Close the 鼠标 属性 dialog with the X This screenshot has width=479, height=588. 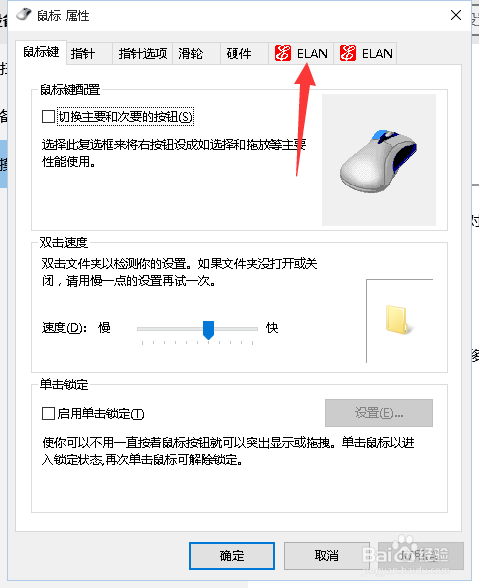pos(456,15)
